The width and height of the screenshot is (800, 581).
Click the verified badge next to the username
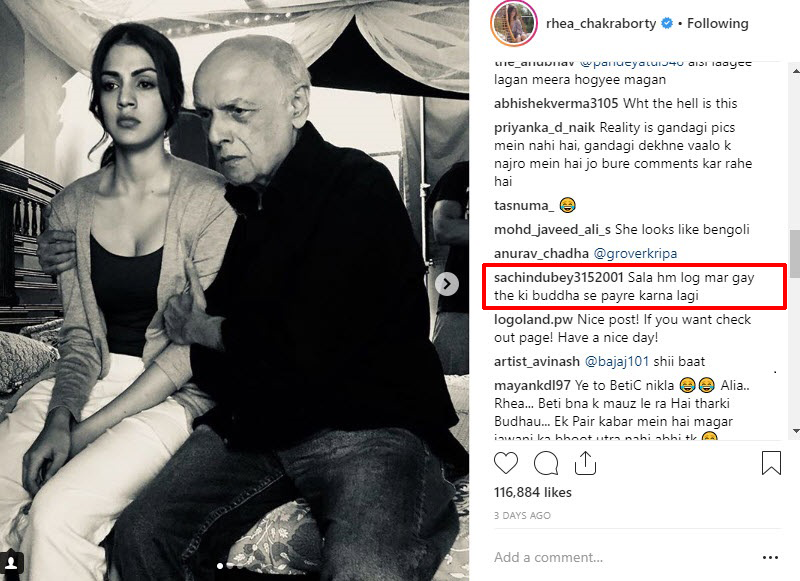(x=666, y=23)
